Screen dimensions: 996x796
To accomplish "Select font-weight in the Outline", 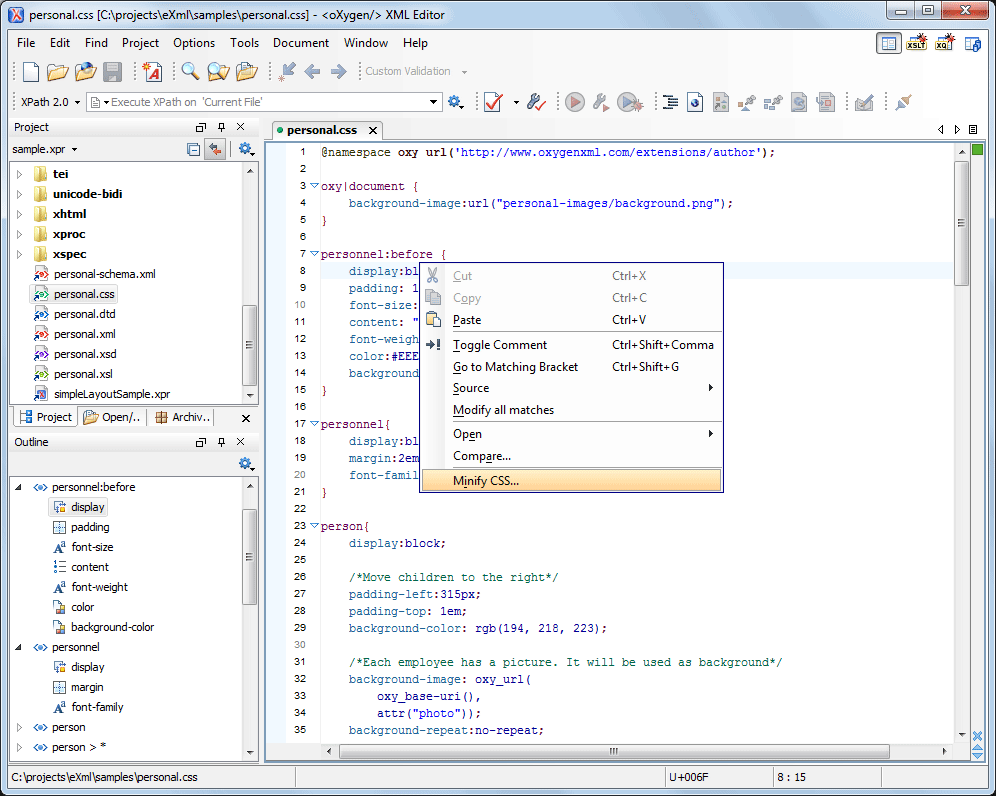I will click(x=100, y=587).
